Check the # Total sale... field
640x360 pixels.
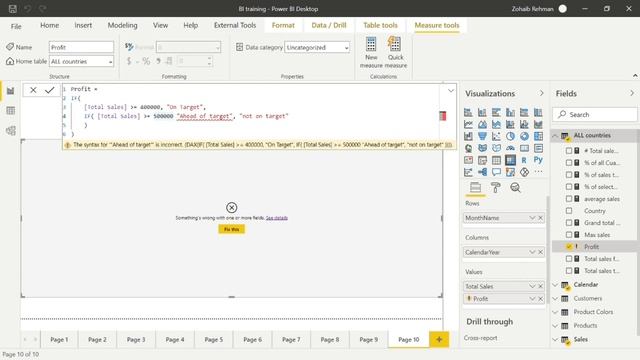[569, 151]
